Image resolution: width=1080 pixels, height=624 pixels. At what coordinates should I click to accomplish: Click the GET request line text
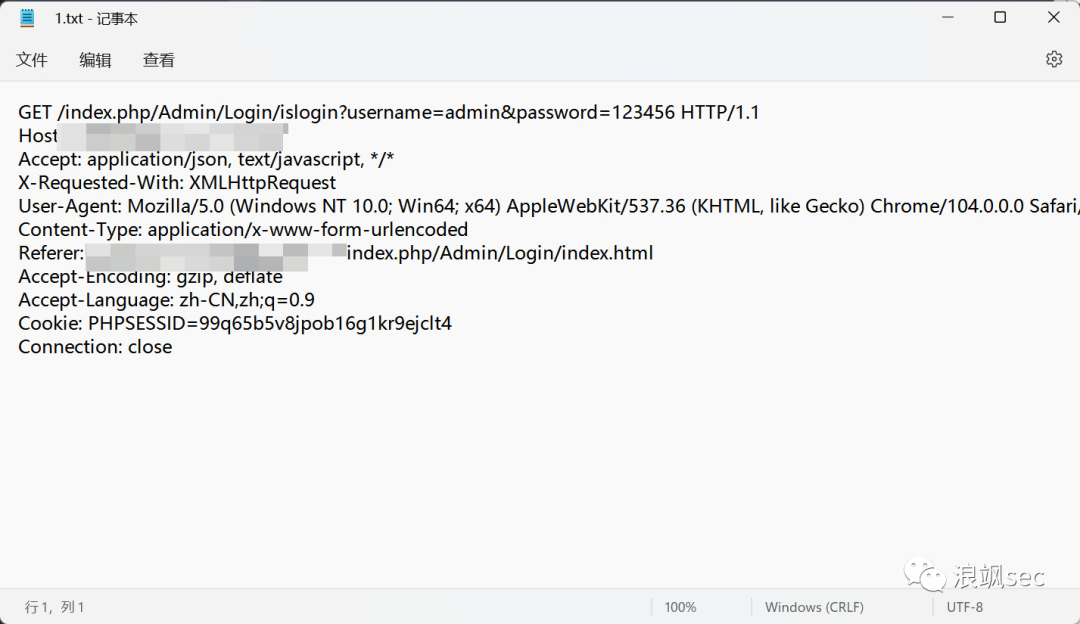click(x=388, y=112)
